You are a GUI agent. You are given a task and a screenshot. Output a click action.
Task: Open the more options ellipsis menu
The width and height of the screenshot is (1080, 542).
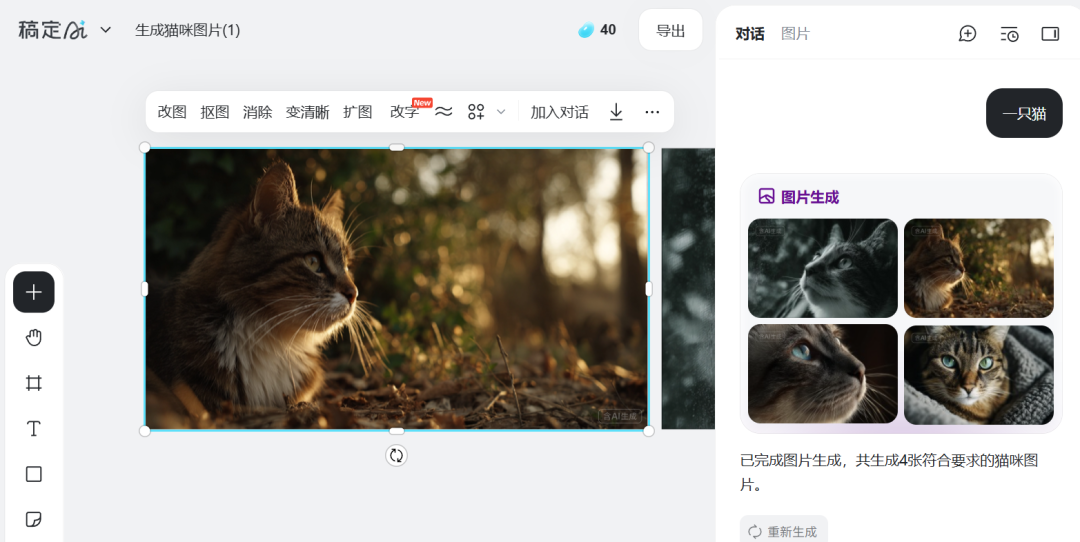(652, 112)
